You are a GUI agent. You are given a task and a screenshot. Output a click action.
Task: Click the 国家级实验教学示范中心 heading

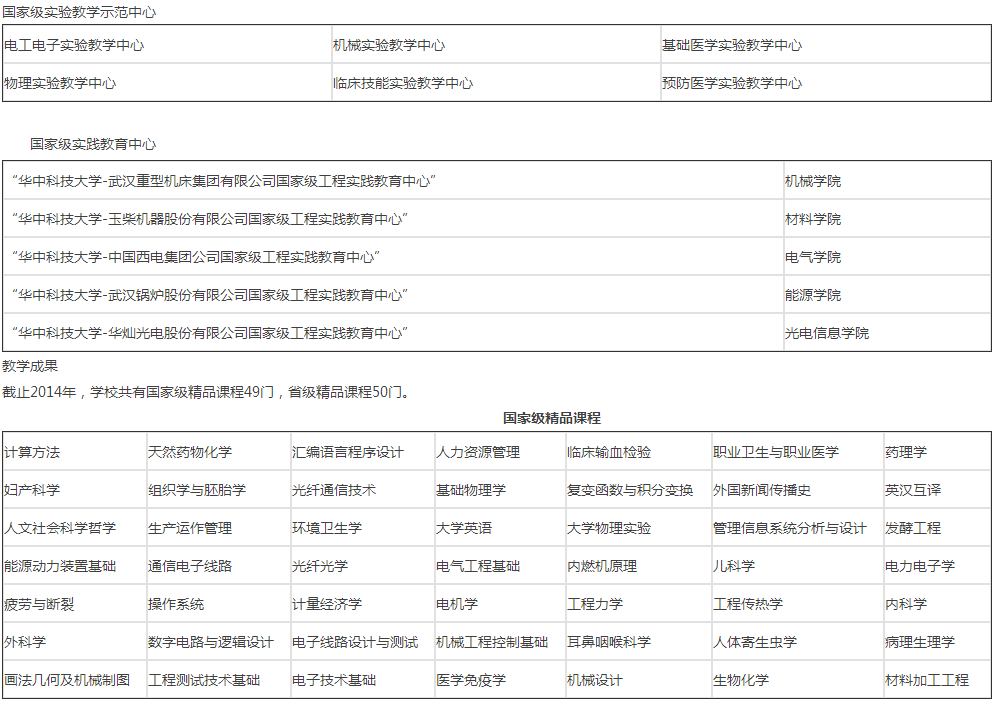click(79, 12)
